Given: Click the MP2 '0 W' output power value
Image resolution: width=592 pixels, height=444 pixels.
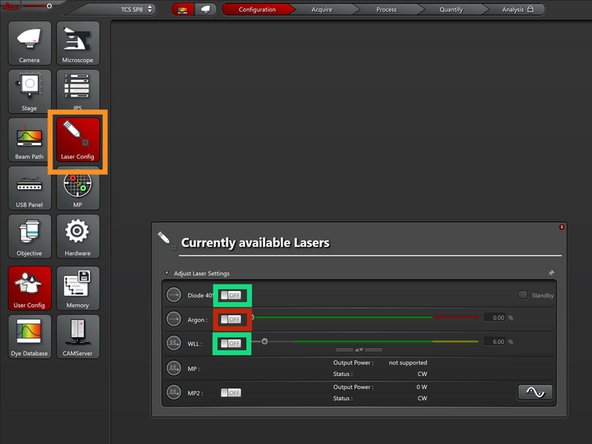Looking at the screenshot, I should tap(422, 387).
